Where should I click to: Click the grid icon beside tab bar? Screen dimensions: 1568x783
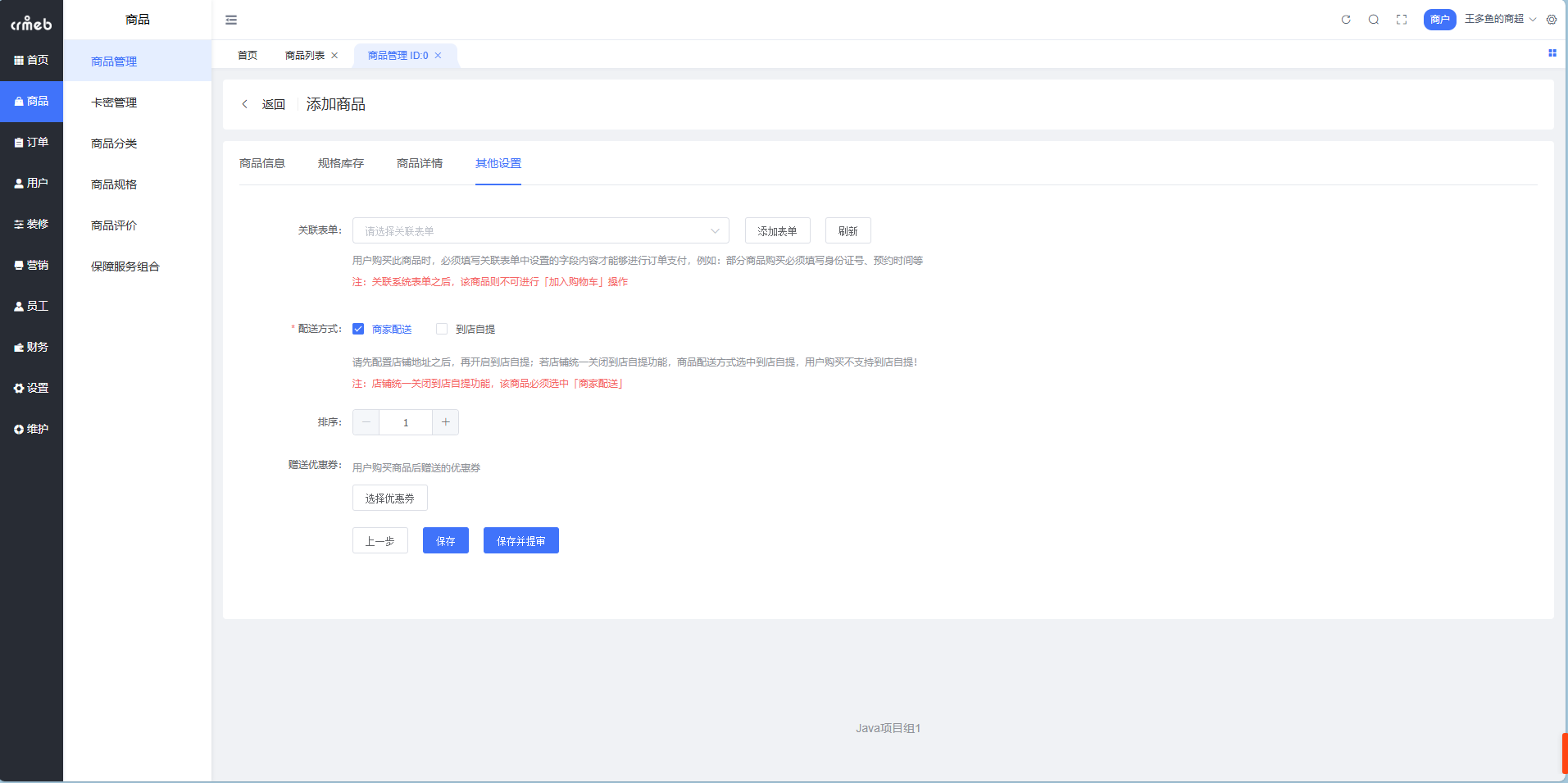point(1552,53)
